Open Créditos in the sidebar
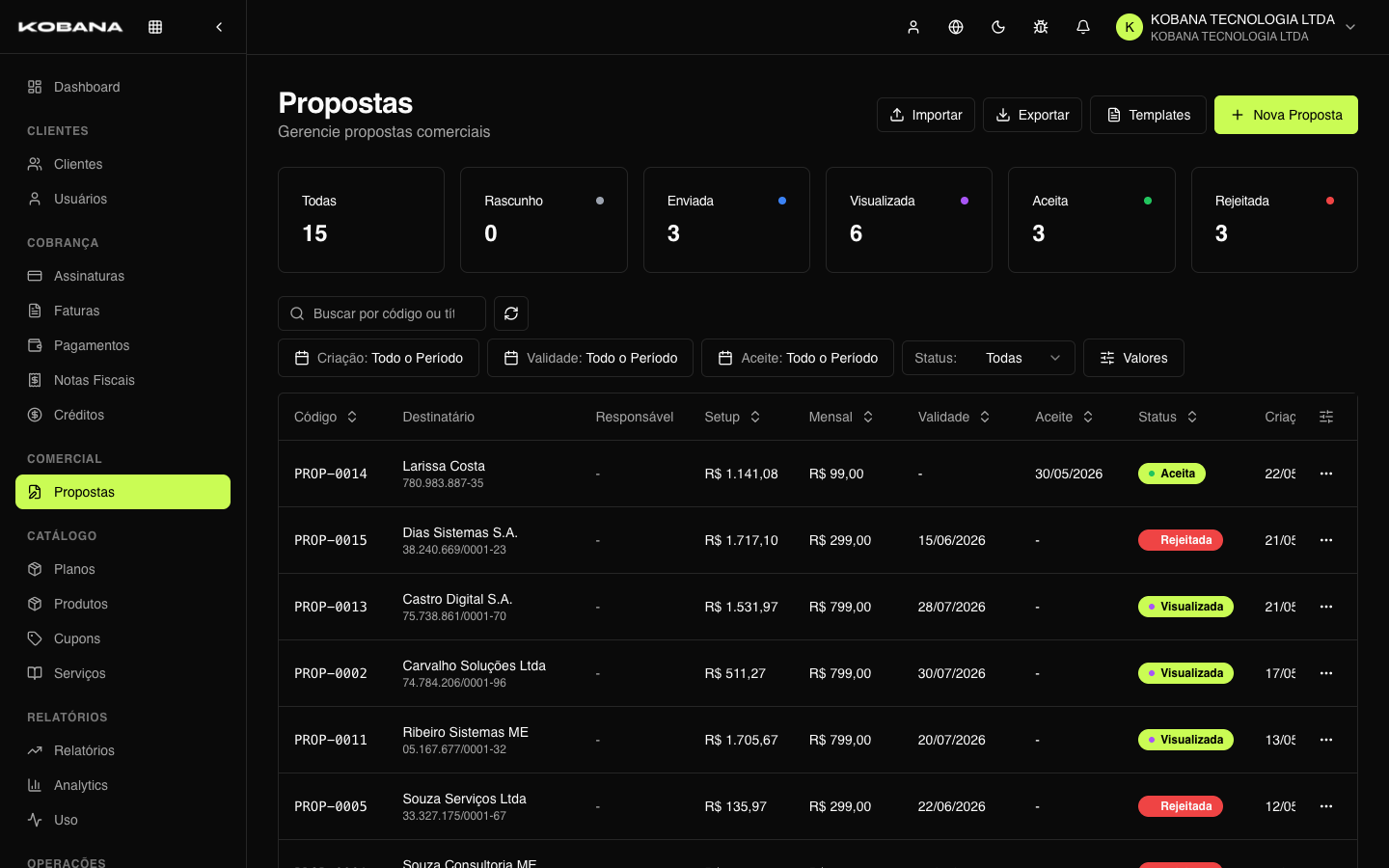1389x868 pixels. (123, 415)
